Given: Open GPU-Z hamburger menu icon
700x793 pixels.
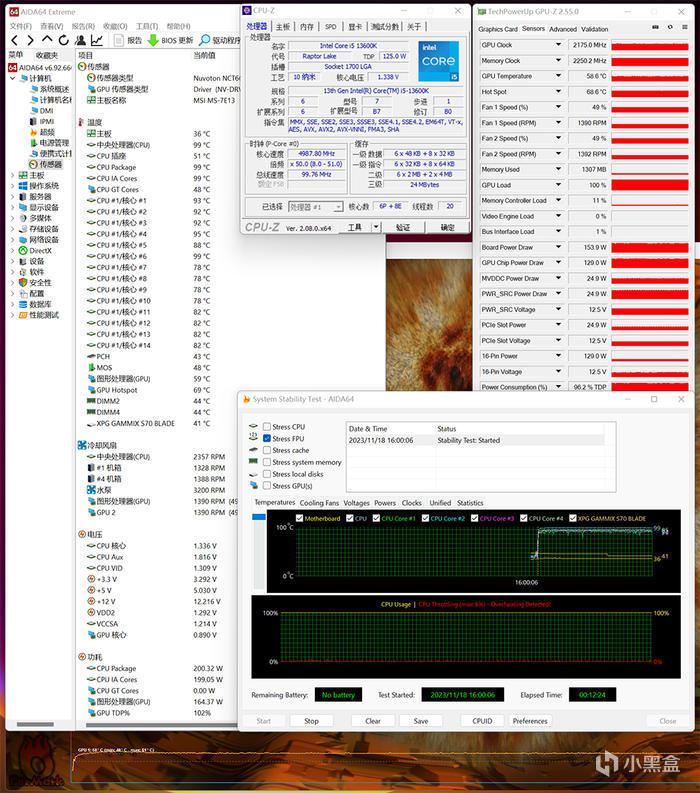Looking at the screenshot, I should tap(684, 27).
